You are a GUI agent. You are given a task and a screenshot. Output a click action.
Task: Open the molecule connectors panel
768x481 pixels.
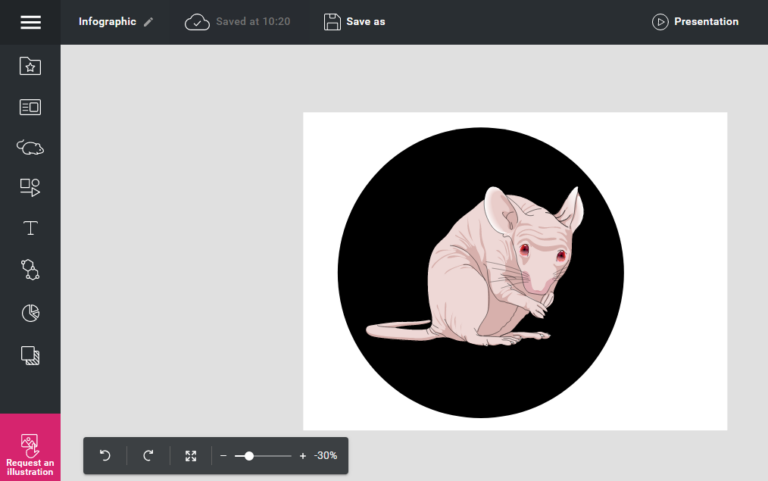tap(30, 269)
